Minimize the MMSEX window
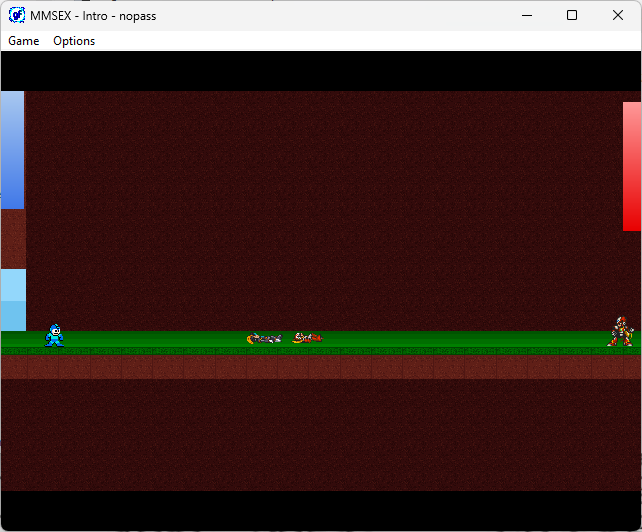This screenshot has height=532, width=642. pyautogui.click(x=527, y=16)
